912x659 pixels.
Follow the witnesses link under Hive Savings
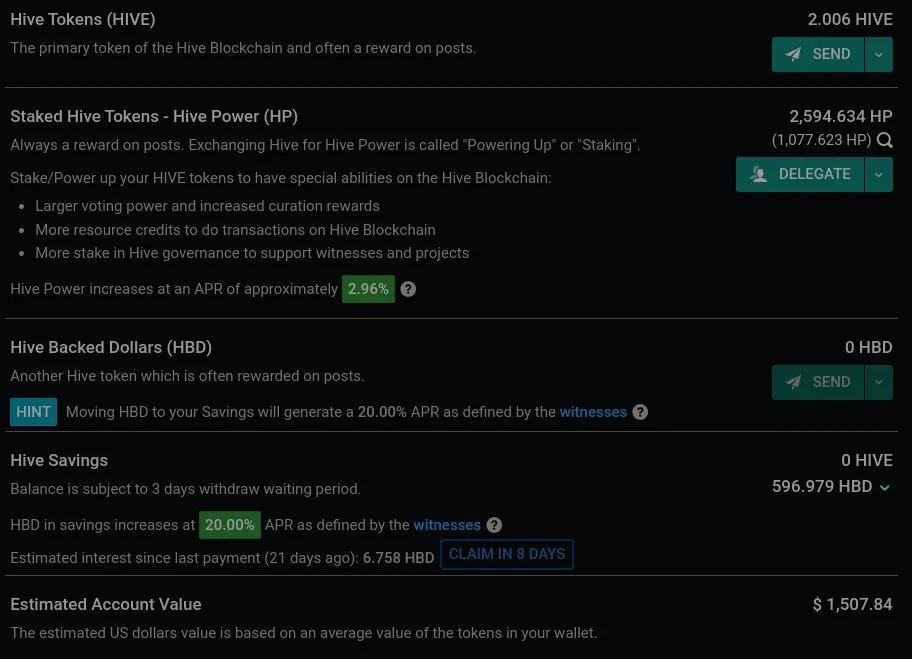[x=447, y=525]
